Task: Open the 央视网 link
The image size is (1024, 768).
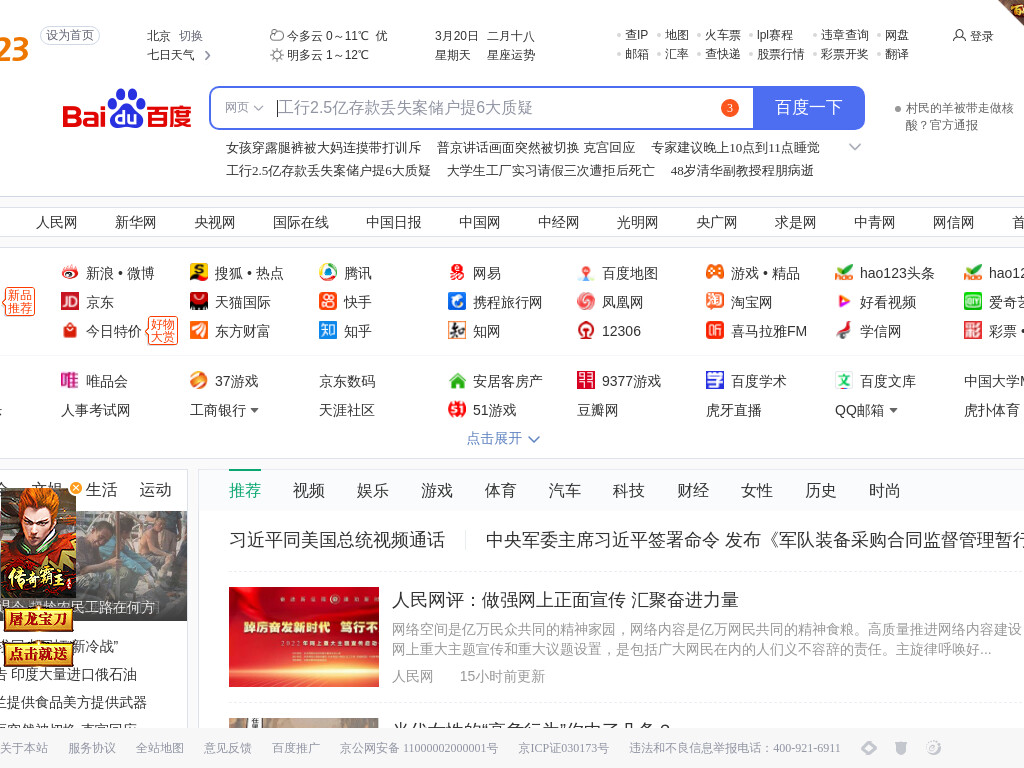Action: (x=214, y=223)
